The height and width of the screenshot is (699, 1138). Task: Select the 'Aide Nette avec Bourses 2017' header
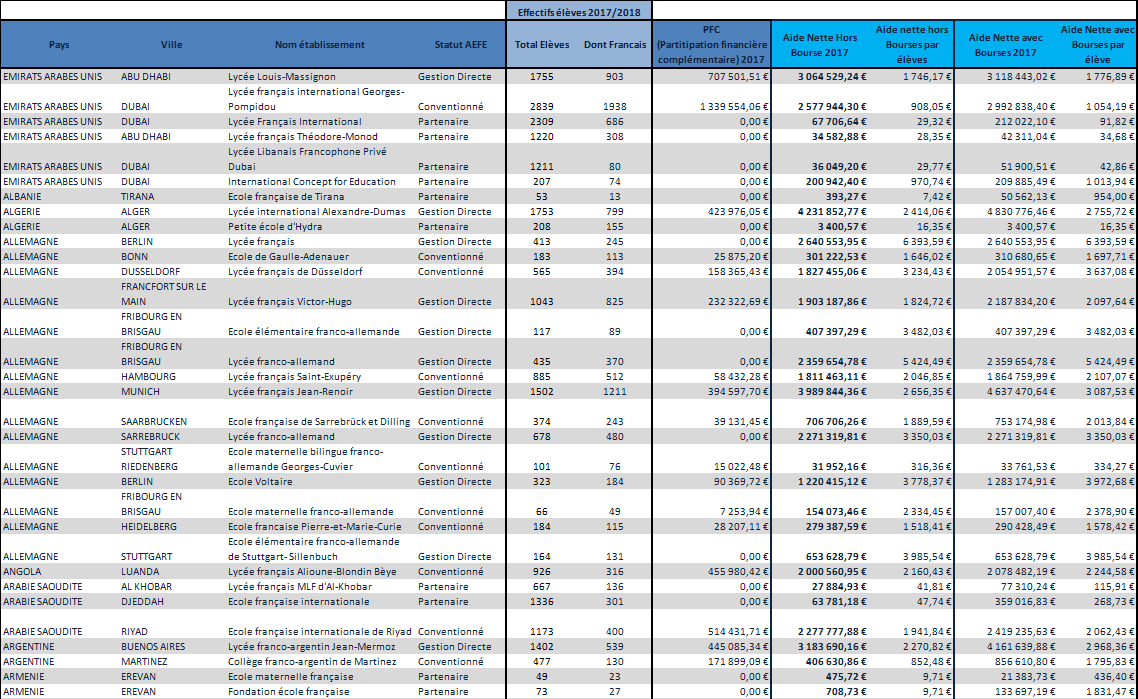1005,45
